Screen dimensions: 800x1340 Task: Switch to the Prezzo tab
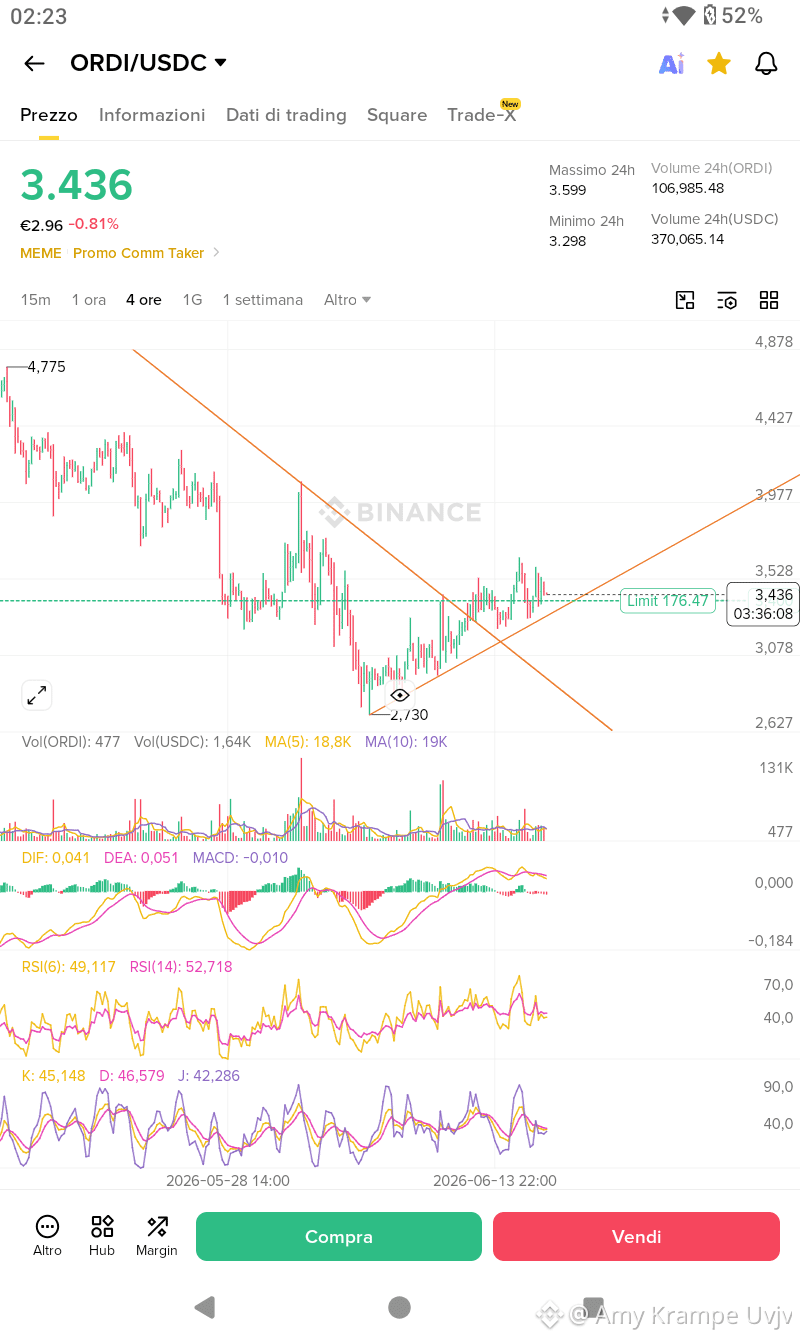[49, 115]
